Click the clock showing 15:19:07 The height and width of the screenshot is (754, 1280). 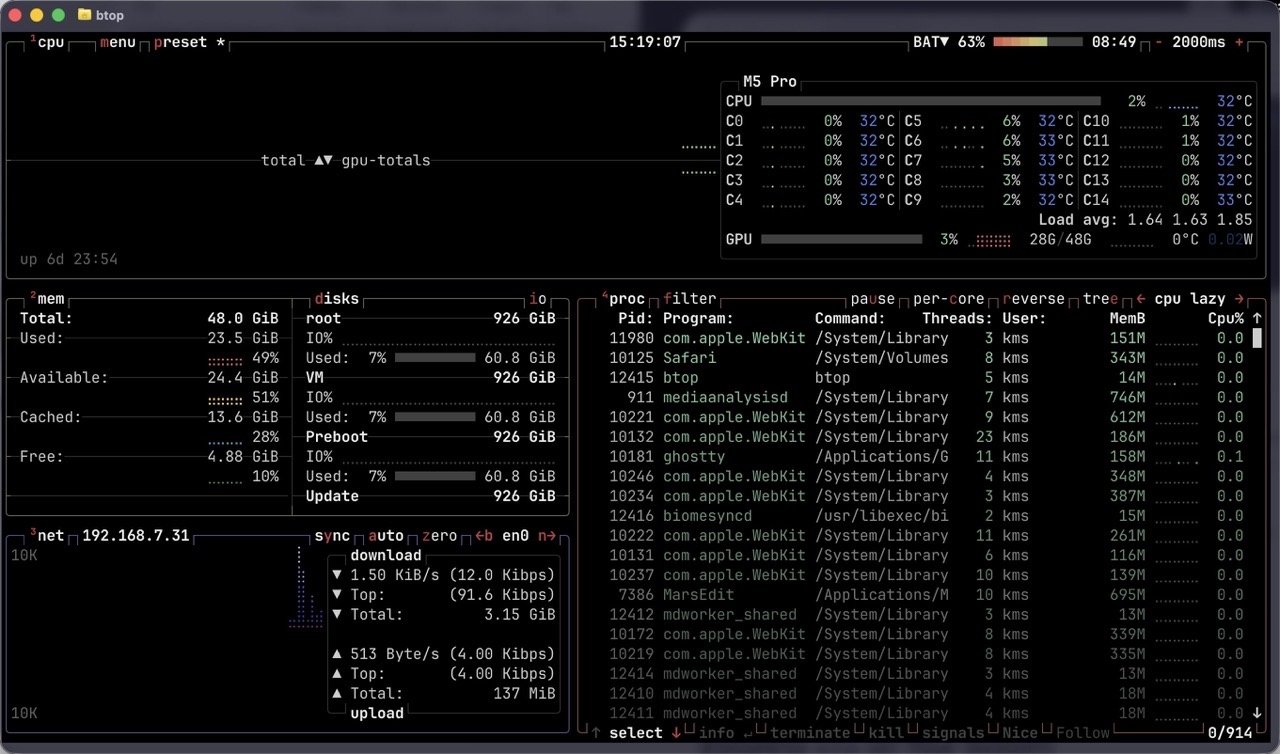645,43
